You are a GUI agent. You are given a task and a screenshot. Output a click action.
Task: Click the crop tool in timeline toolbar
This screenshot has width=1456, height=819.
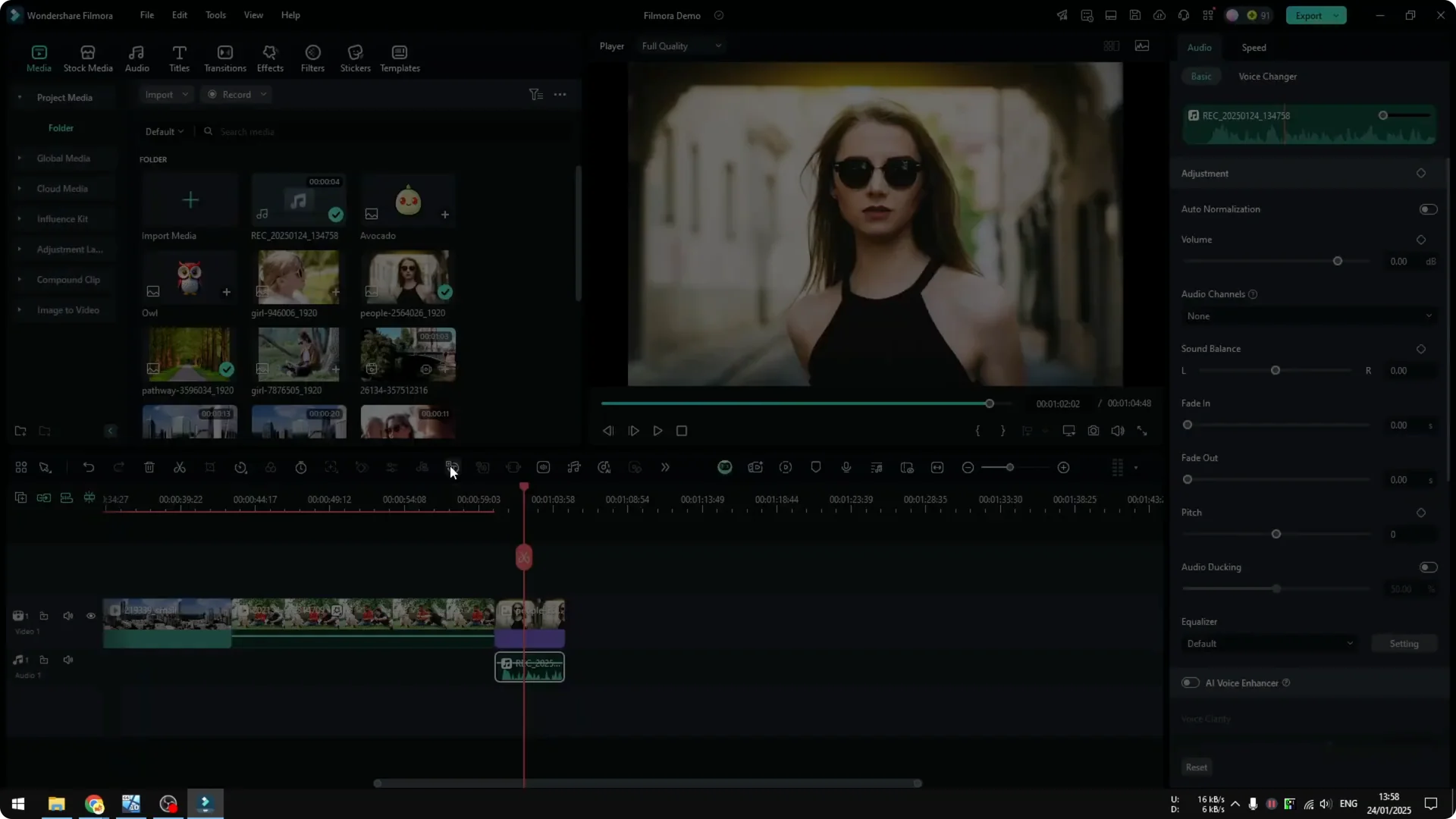[x=210, y=467]
